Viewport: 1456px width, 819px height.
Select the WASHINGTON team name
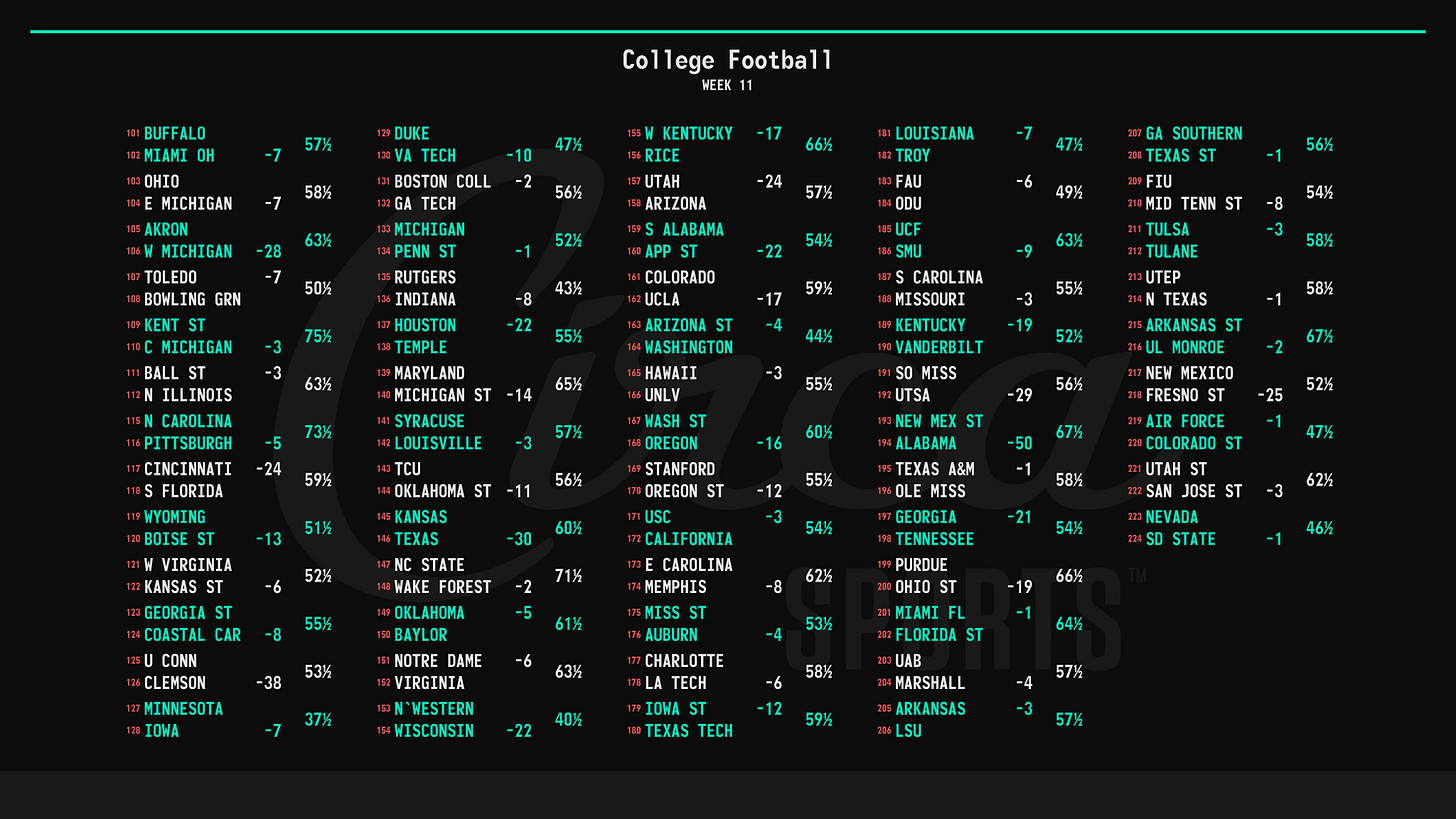point(689,347)
